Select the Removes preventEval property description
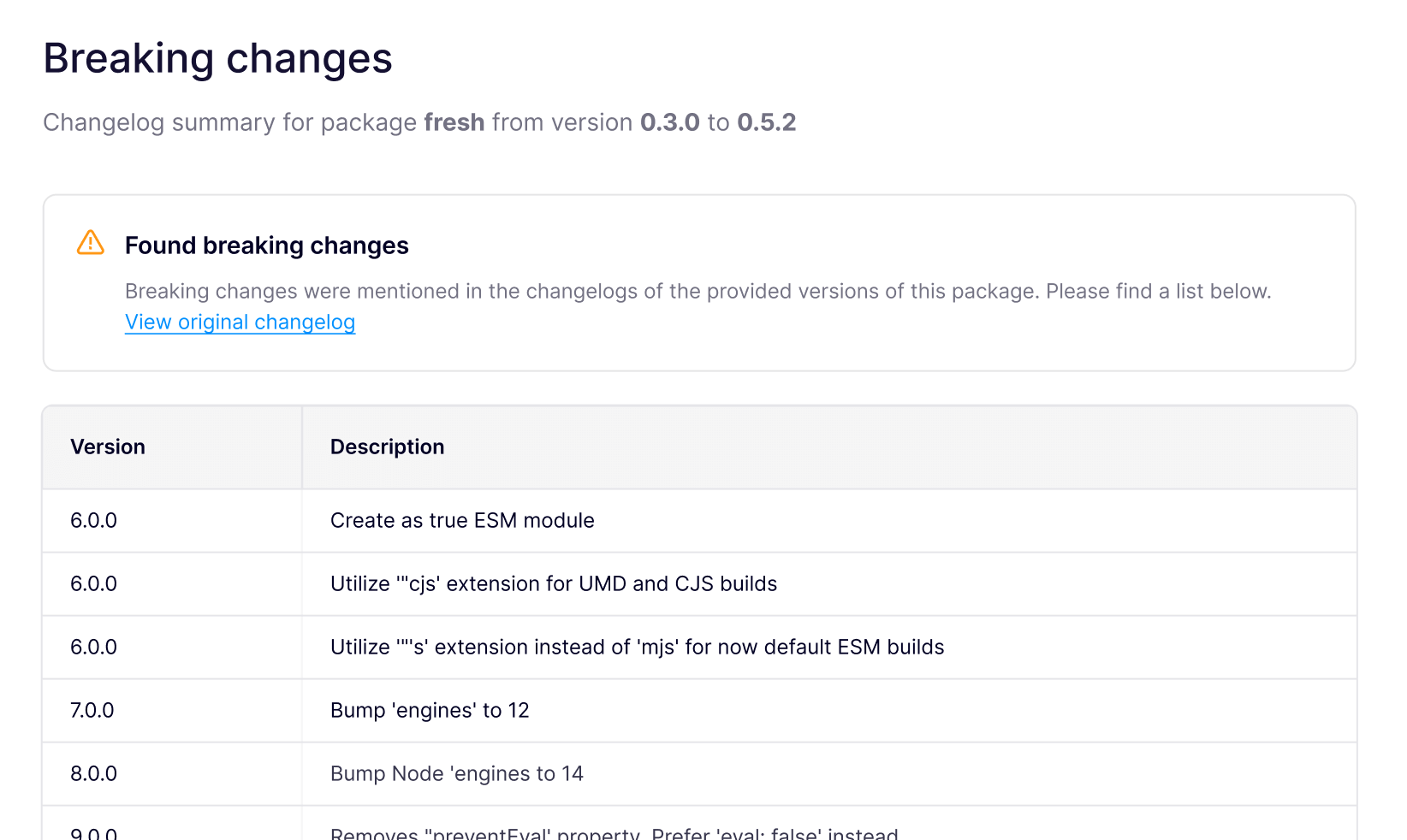This screenshot has width=1407, height=840. (x=614, y=832)
